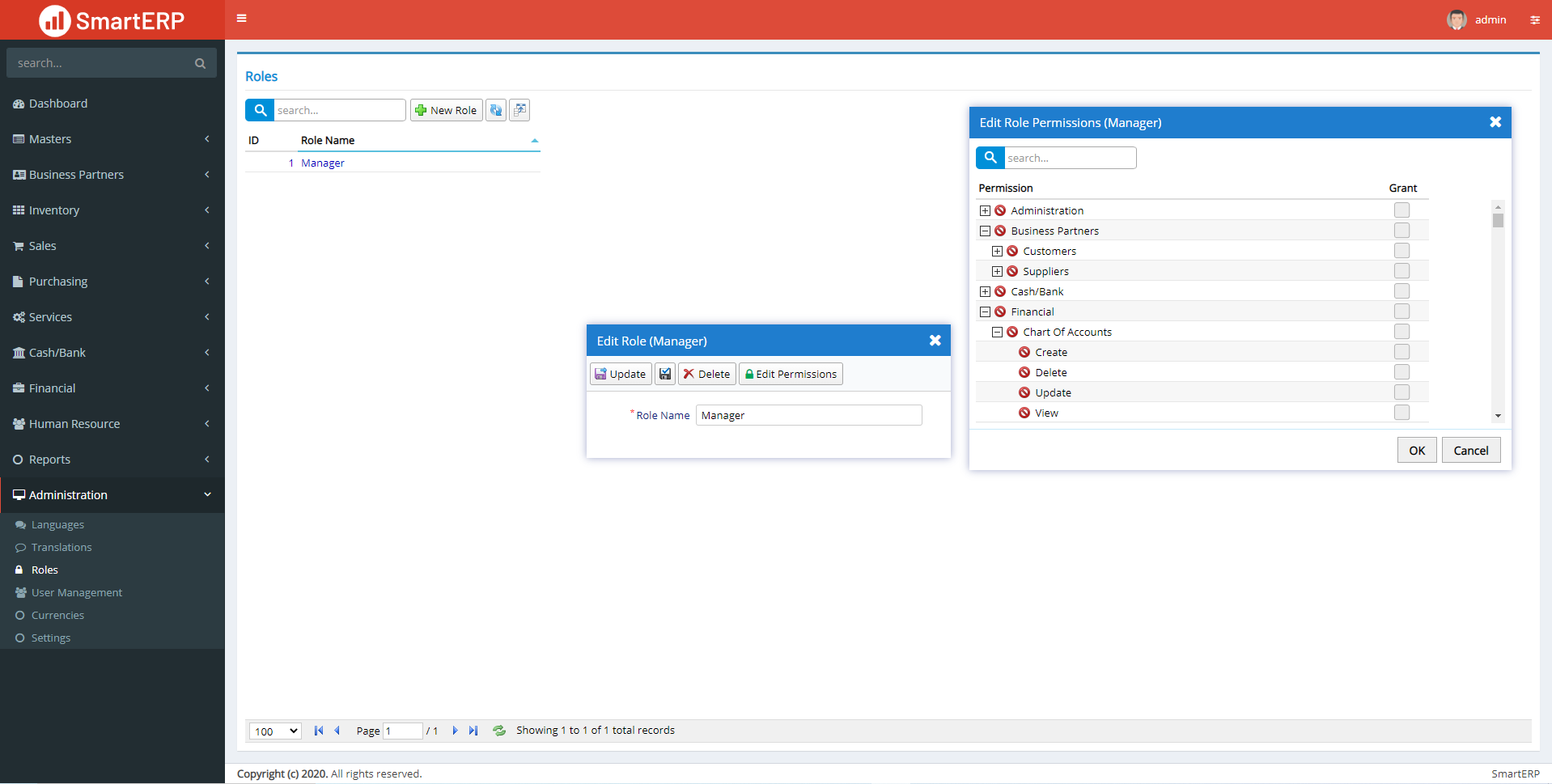Click the search magnifier in Roles toolbar
Screen dimensions: 1552x784
click(260, 110)
